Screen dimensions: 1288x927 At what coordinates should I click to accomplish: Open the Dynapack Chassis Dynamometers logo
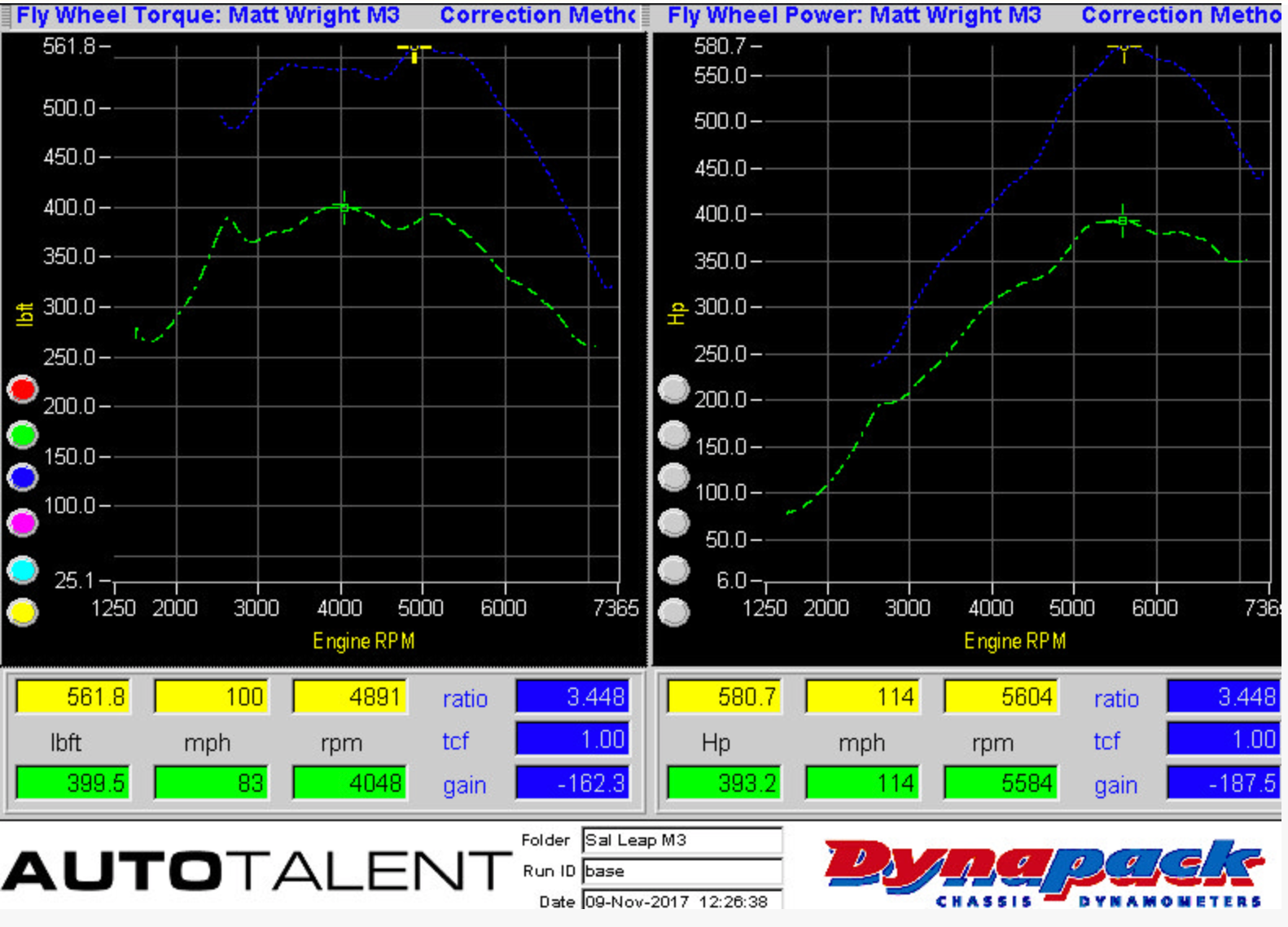tap(1044, 872)
